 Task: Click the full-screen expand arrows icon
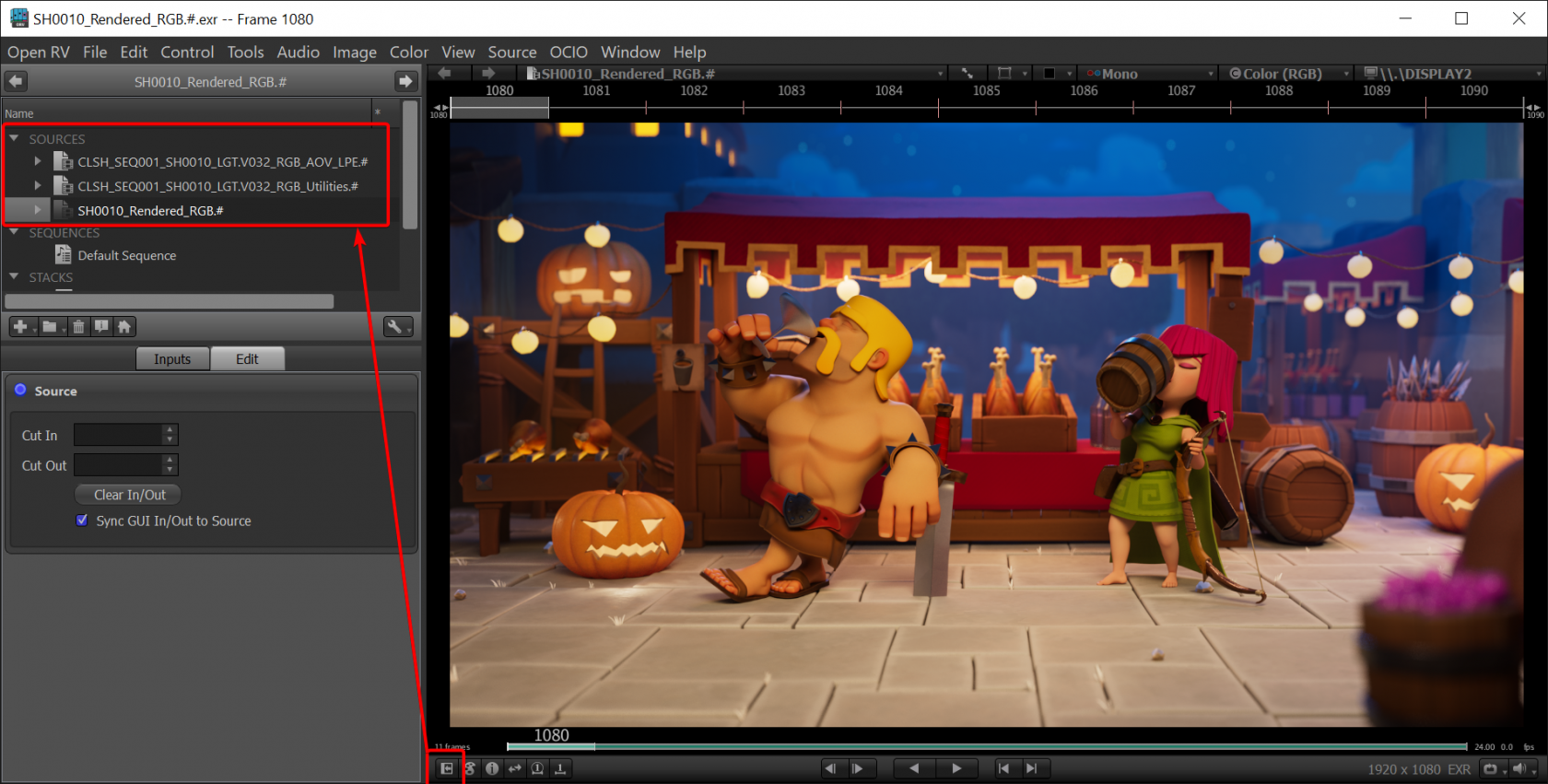coord(967,74)
